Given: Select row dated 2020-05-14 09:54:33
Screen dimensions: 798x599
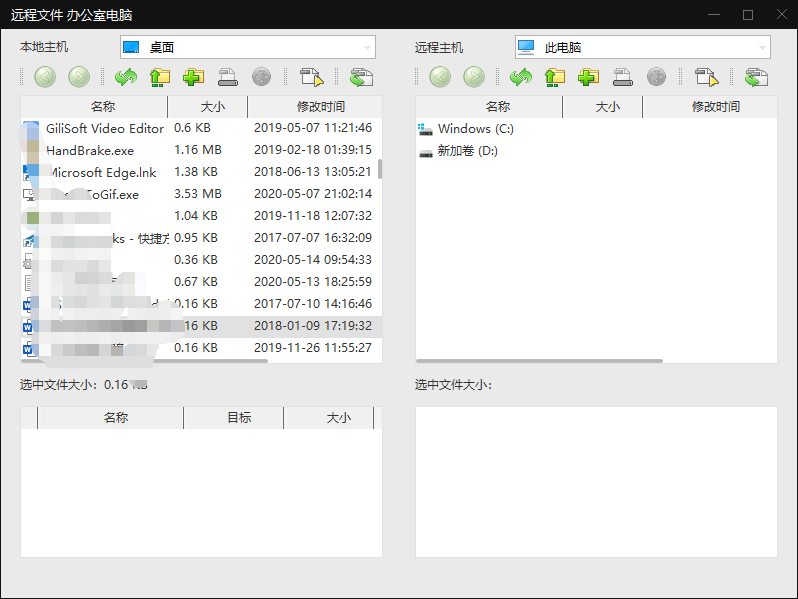Looking at the screenshot, I should coord(202,260).
